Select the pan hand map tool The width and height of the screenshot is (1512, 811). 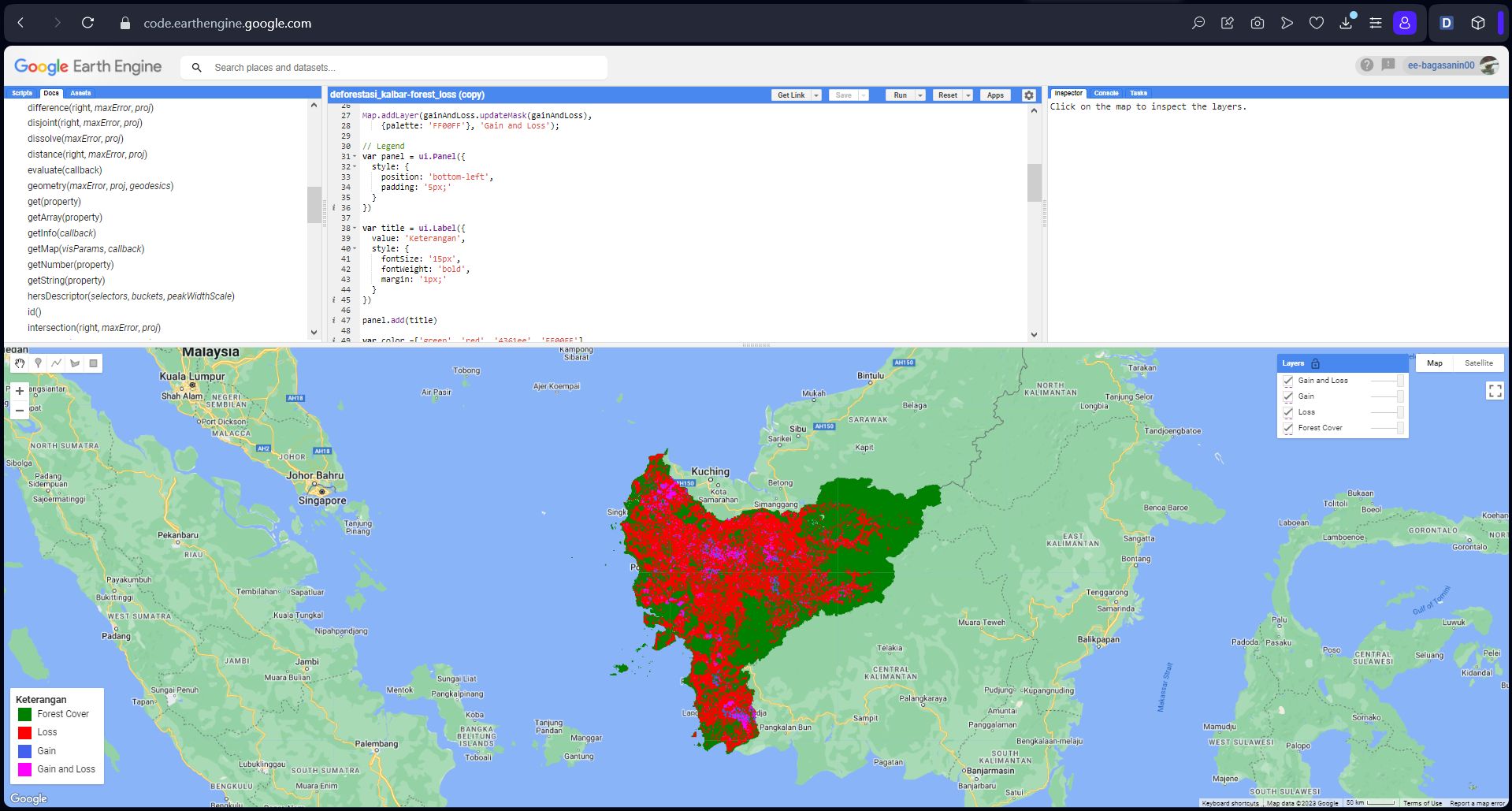(x=20, y=363)
